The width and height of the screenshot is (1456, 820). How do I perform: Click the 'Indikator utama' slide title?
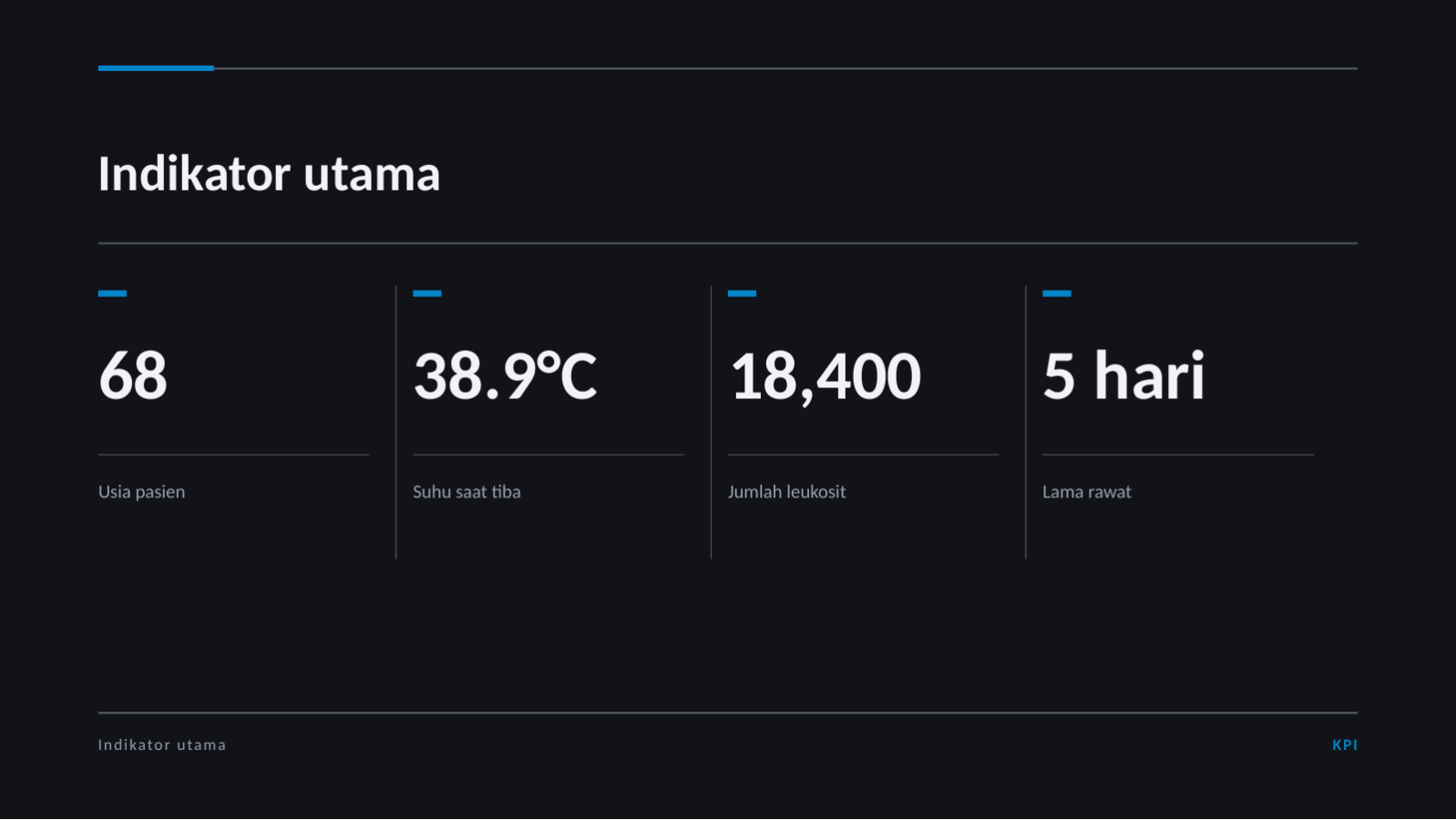[x=269, y=173]
